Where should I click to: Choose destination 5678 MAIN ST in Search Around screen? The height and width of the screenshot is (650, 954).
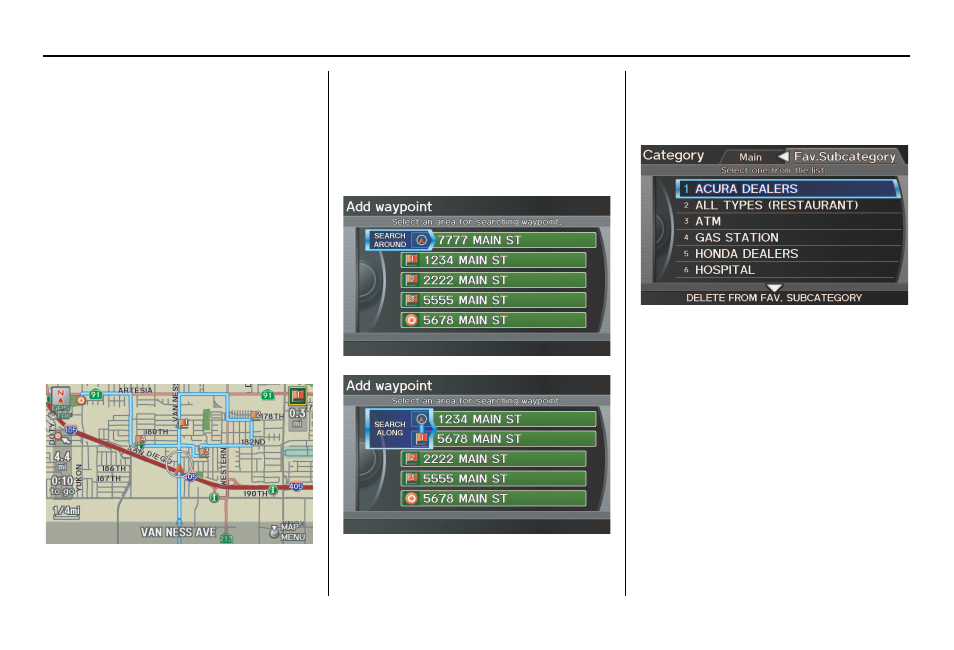[493, 320]
